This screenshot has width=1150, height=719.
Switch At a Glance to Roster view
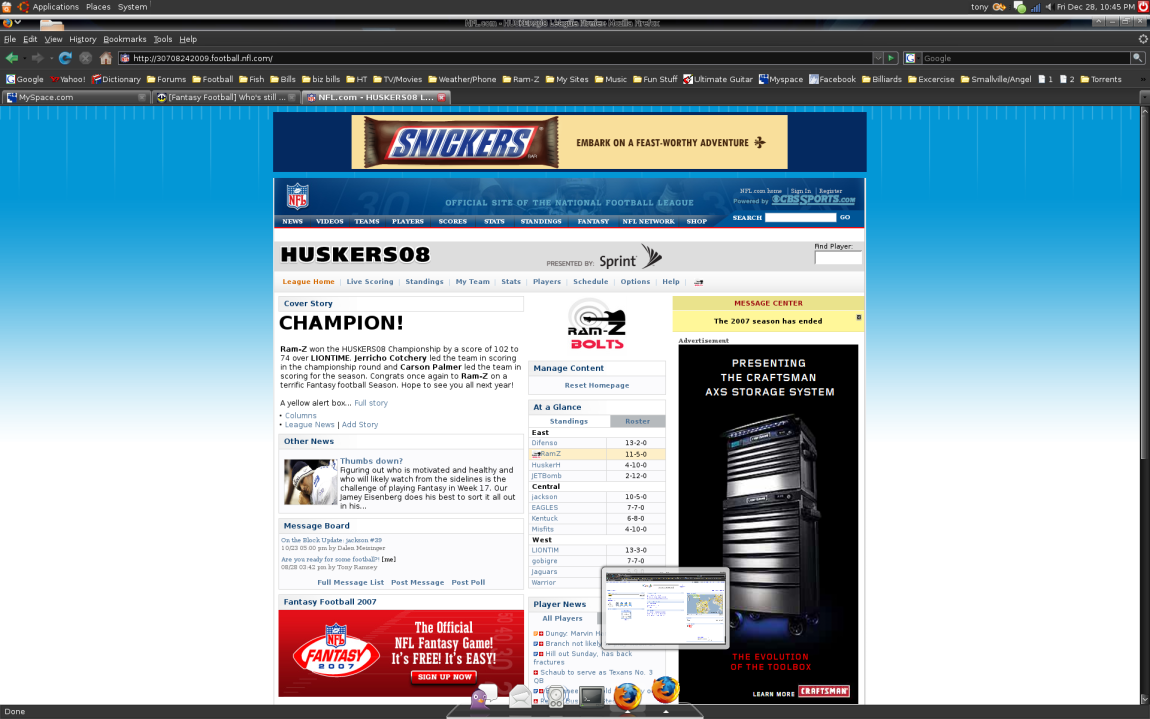637,421
